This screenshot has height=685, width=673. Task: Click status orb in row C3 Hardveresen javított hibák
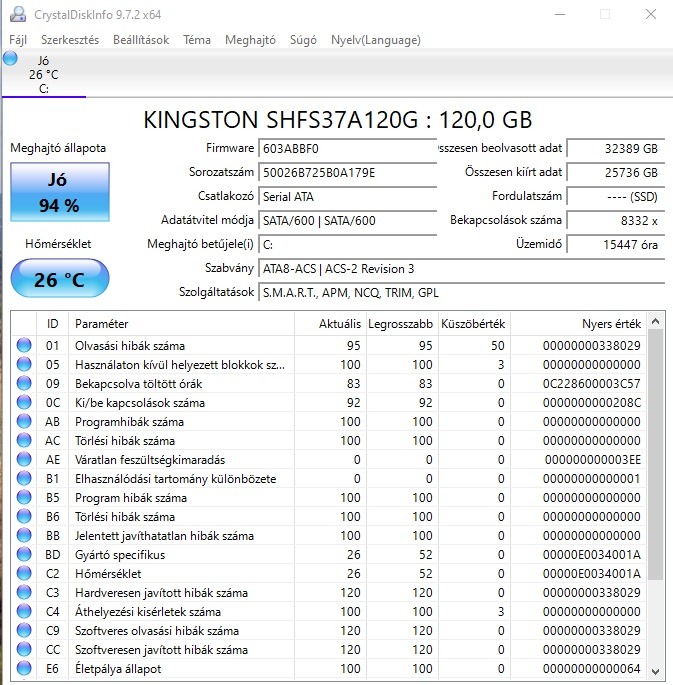(24, 592)
